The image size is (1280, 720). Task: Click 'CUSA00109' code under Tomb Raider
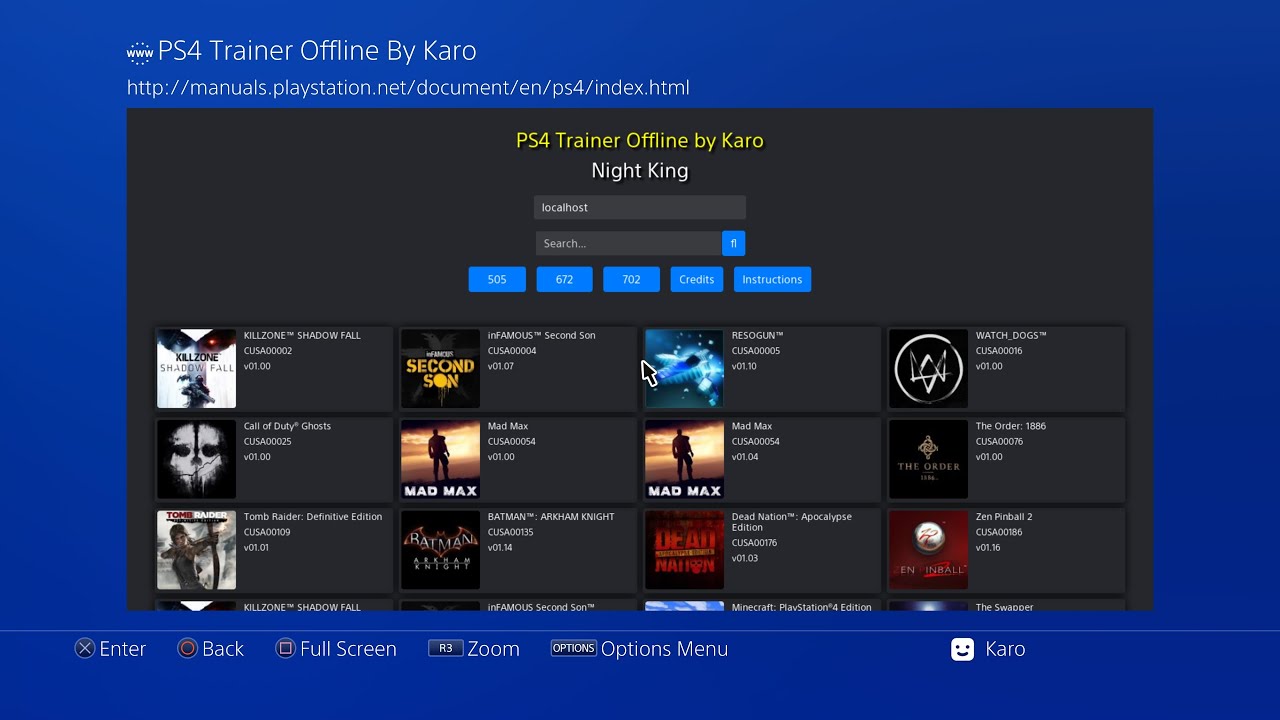tap(267, 533)
